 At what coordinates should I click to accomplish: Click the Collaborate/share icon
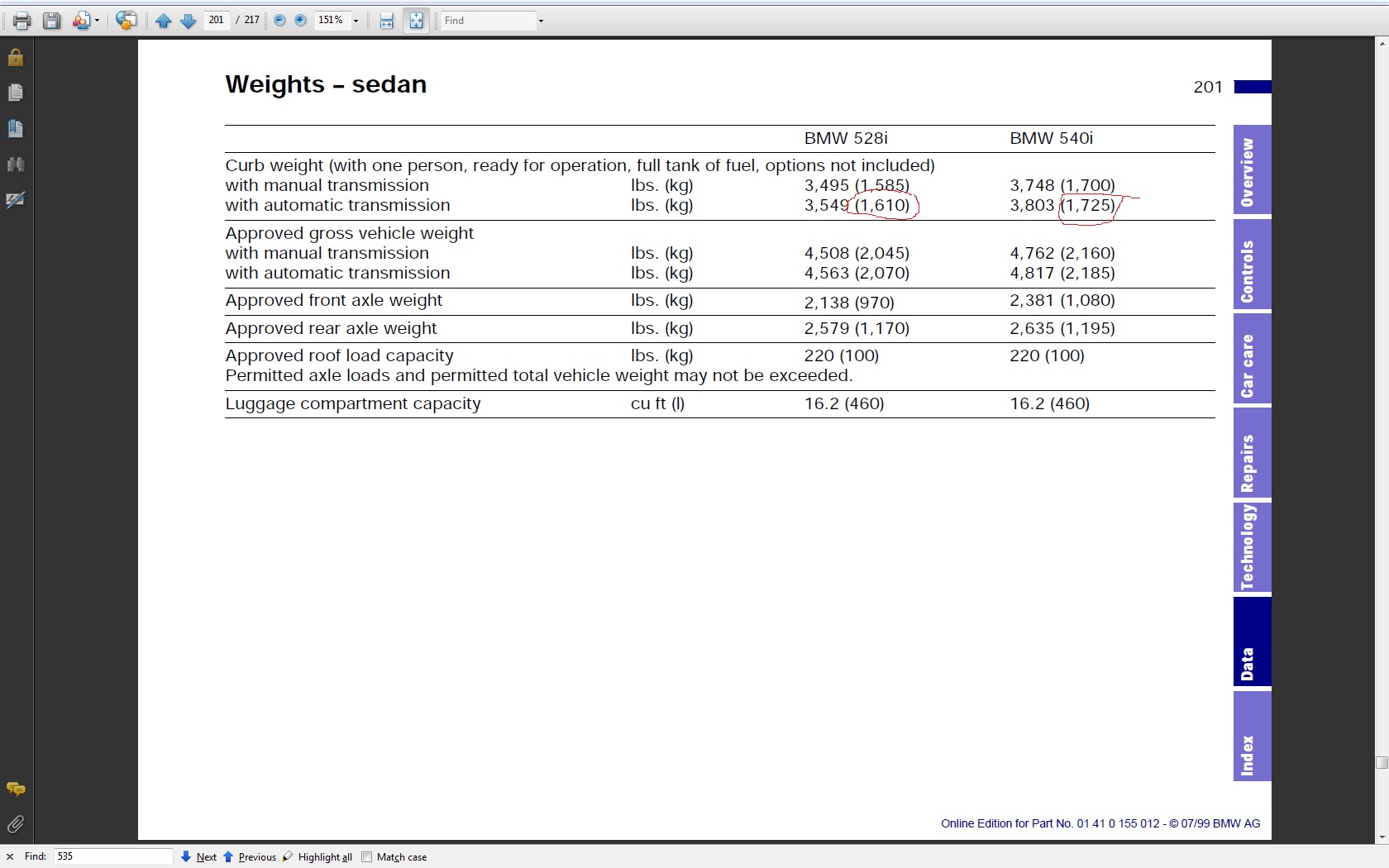81,21
